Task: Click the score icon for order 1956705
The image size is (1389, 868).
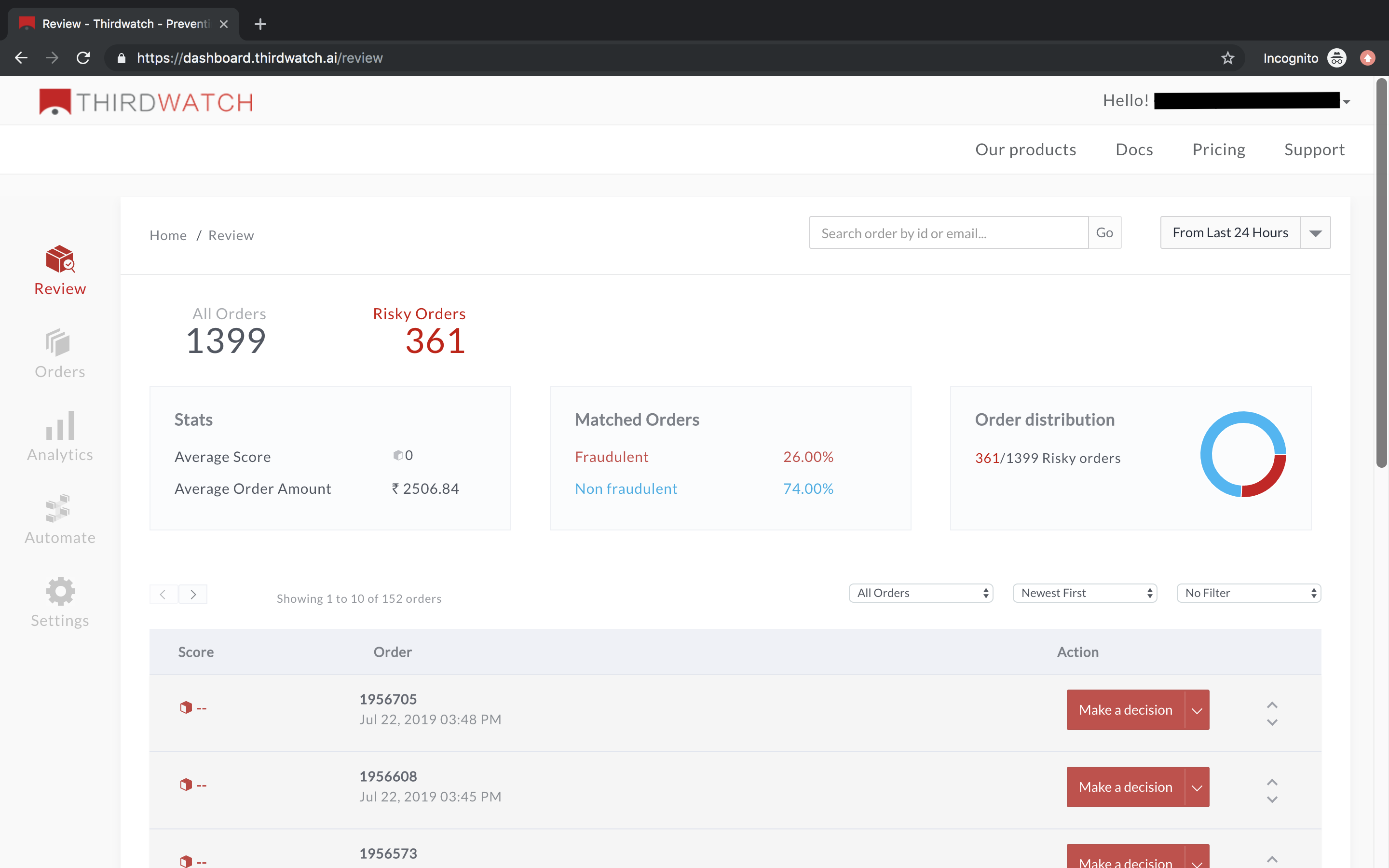Action: pos(186,707)
